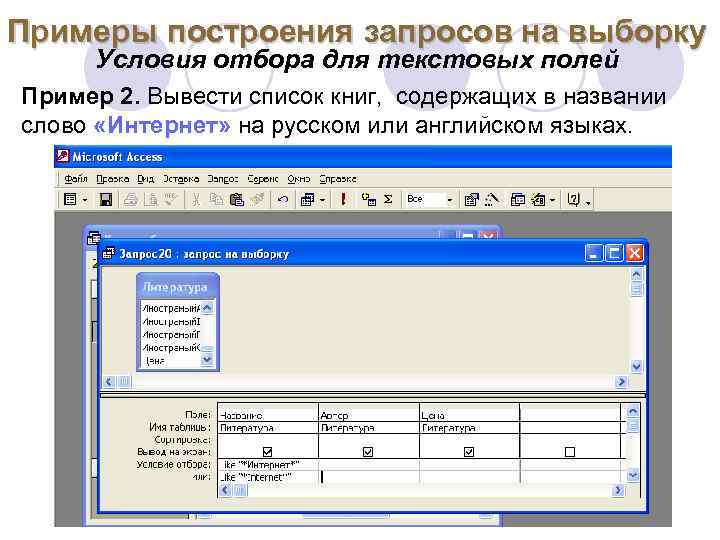Screen dimensions: 720x540
Task: Click the Undo arrow icon
Action: [282, 200]
